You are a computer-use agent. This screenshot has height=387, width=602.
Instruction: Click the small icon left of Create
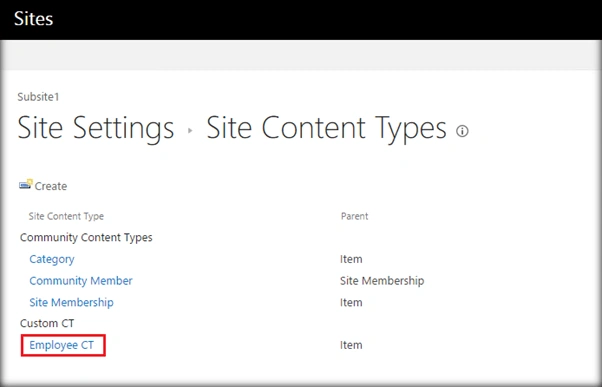26,185
